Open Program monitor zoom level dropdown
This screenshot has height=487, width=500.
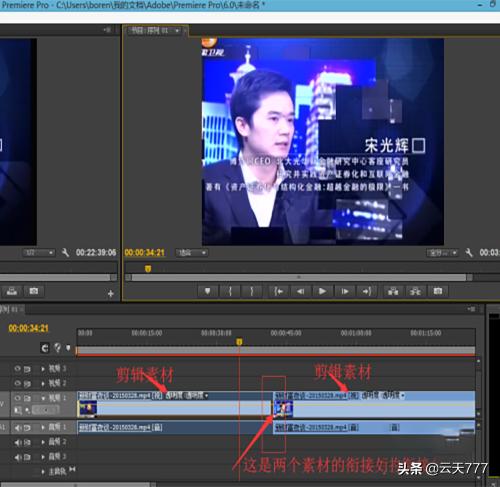coord(192,253)
